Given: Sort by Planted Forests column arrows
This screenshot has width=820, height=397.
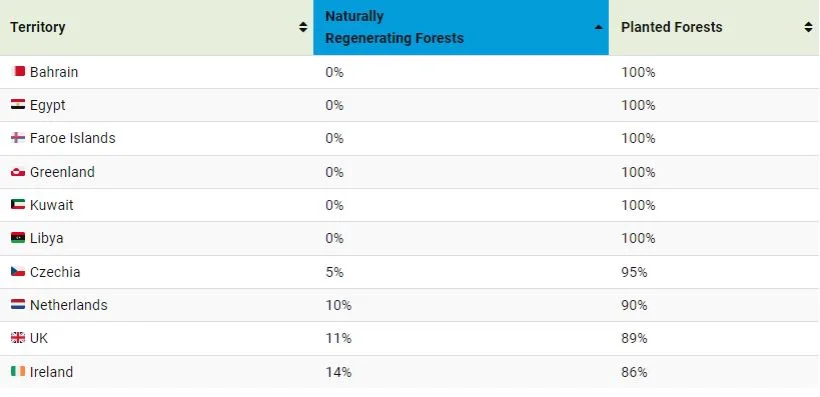Looking at the screenshot, I should tap(808, 27).
